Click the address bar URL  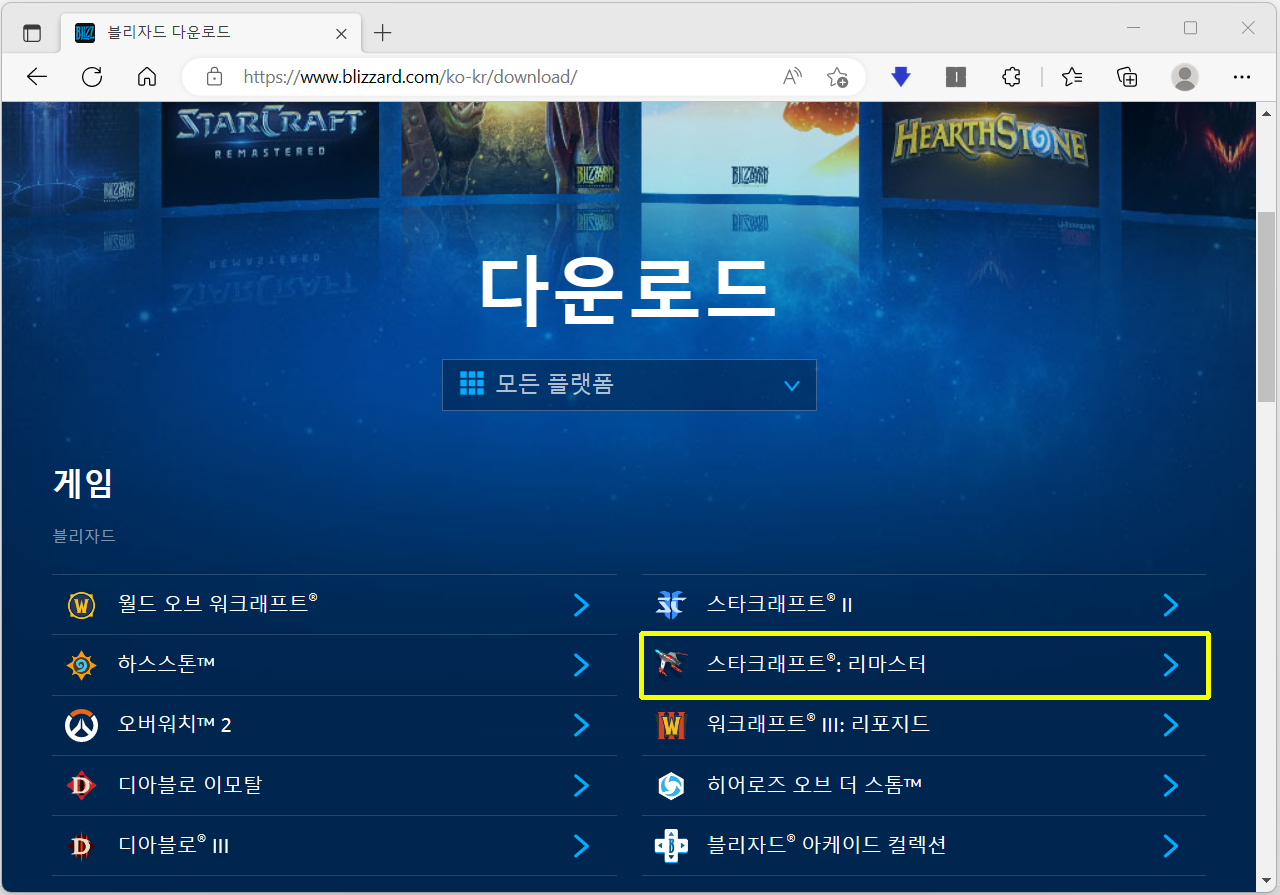[410, 77]
